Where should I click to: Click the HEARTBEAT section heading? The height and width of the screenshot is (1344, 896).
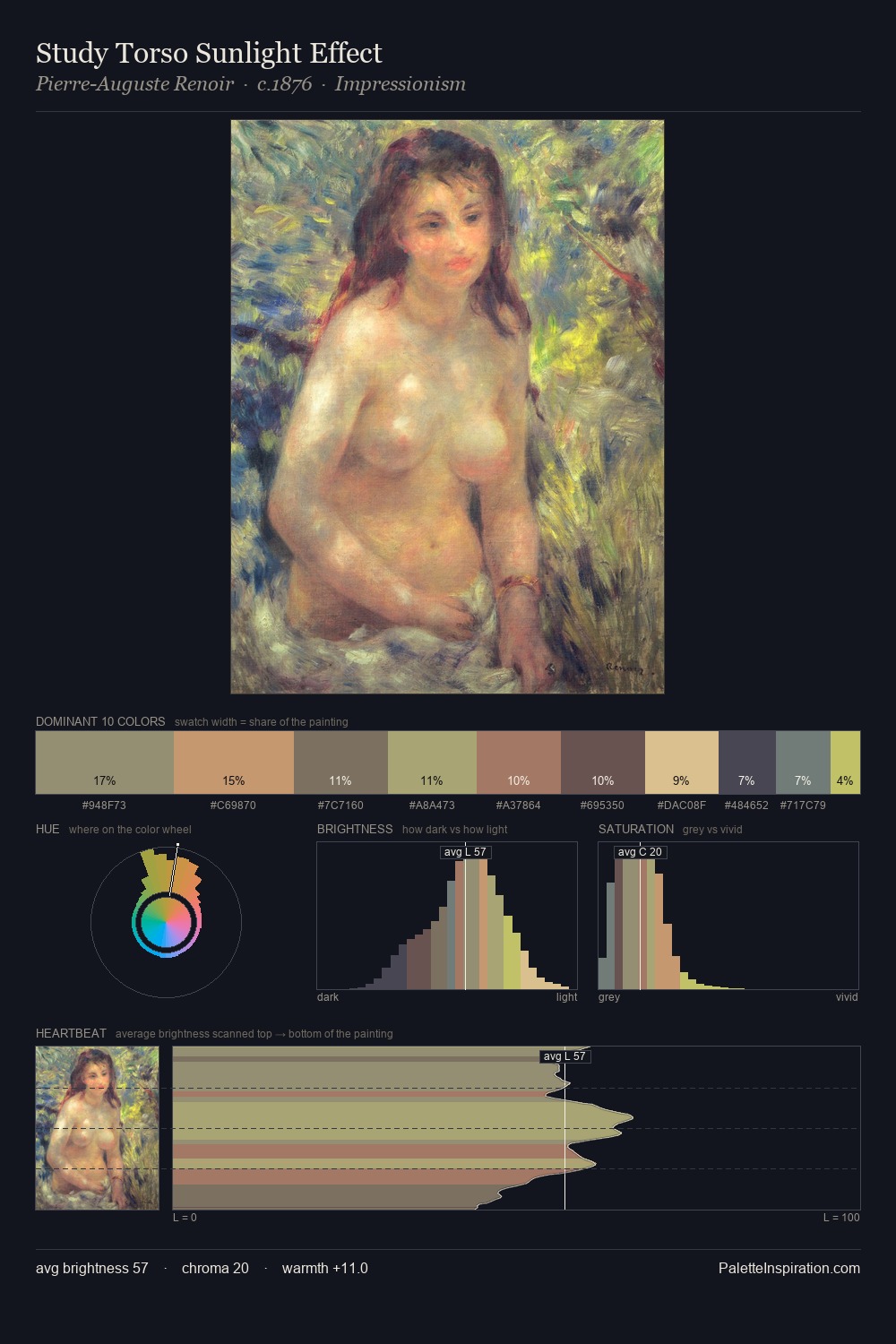coord(71,1033)
